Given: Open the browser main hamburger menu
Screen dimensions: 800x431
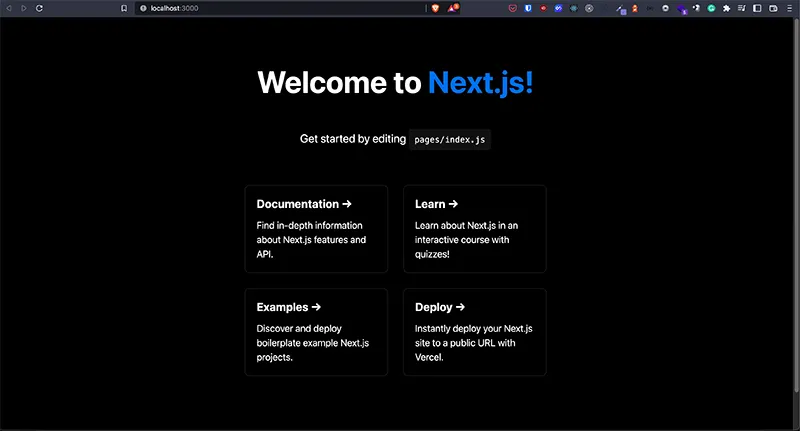Looking at the screenshot, I should click(789, 8).
